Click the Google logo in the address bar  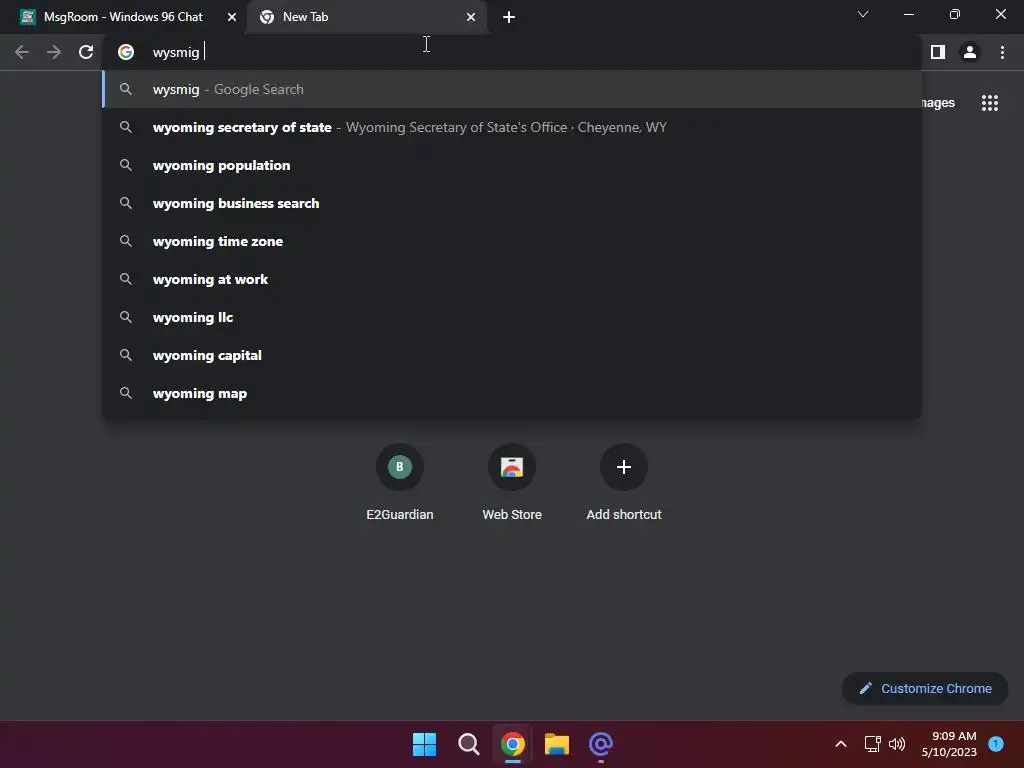[x=126, y=52]
